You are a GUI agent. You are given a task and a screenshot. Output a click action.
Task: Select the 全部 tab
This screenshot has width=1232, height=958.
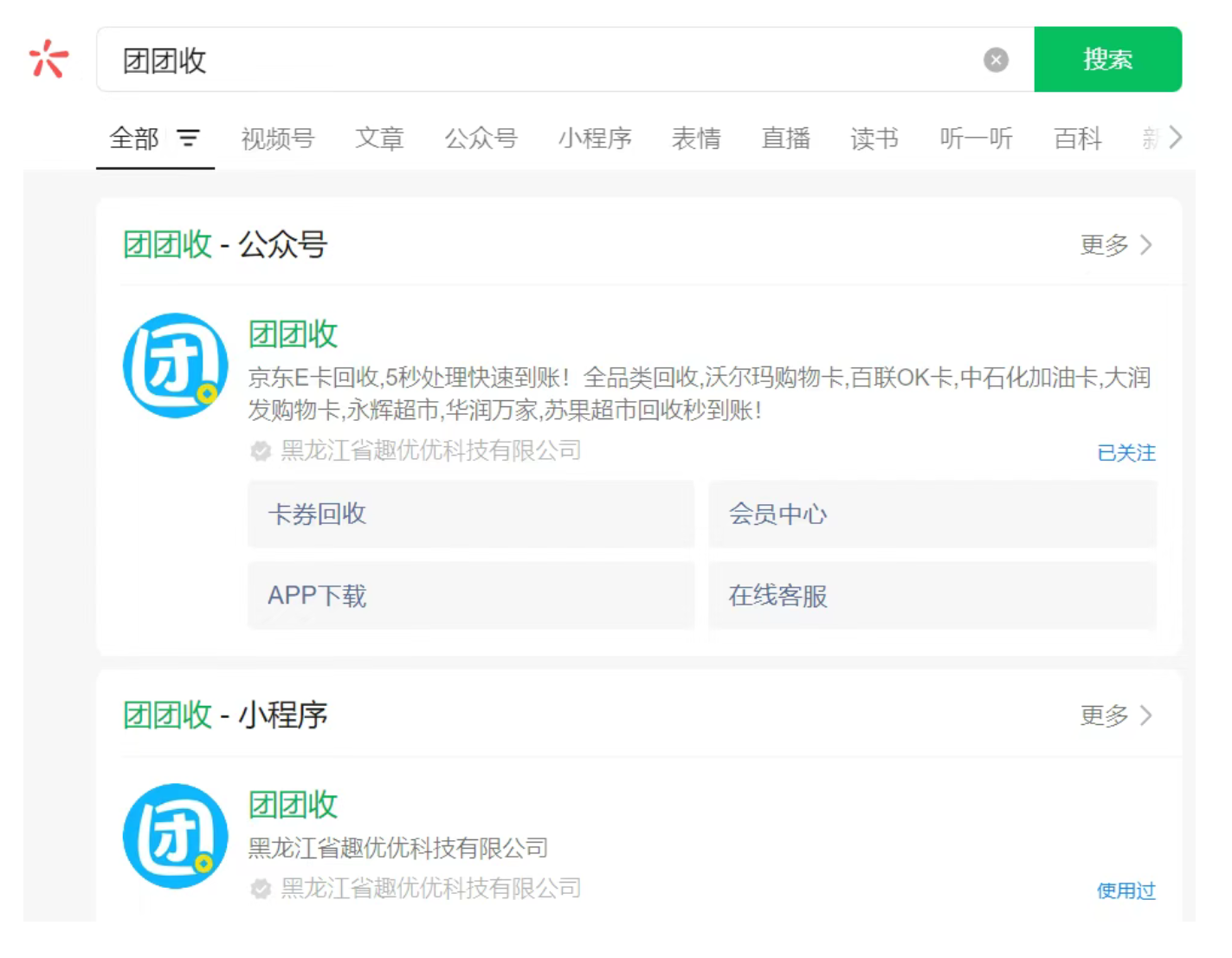[134, 139]
